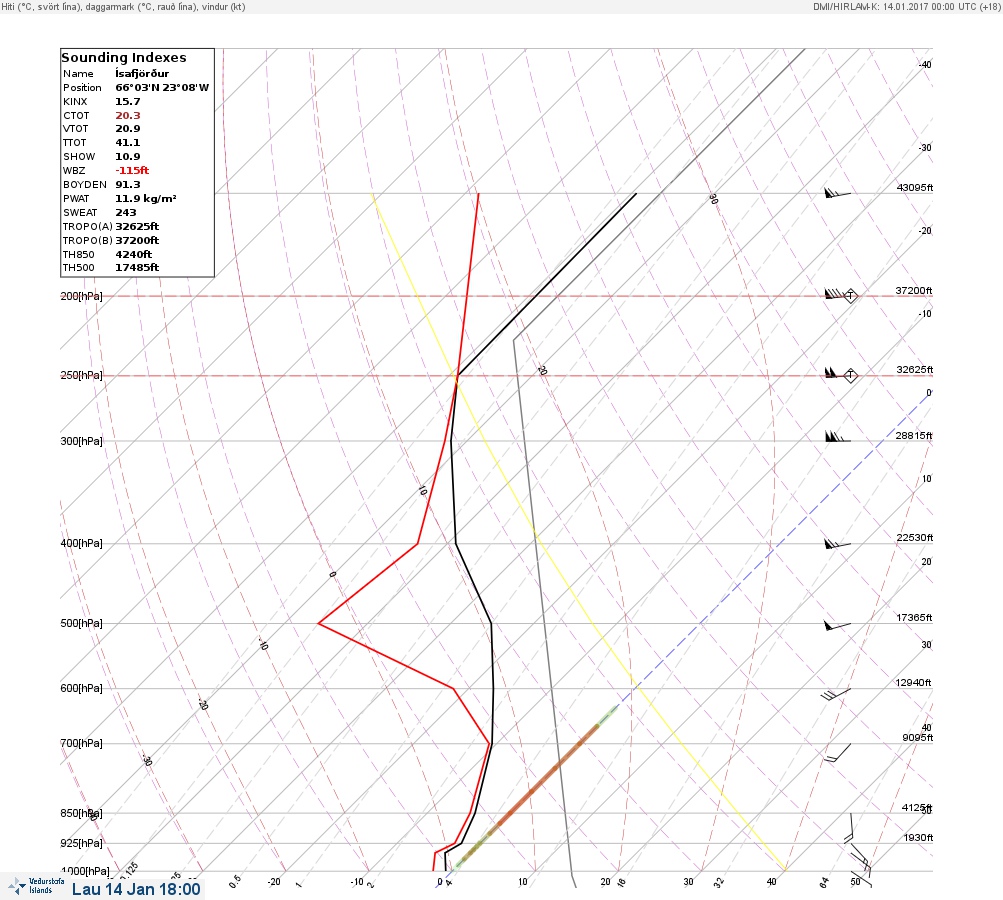Image resolution: width=1003 pixels, height=900 pixels.
Task: Click the TROPO(B) value 37200ft
Action: point(137,241)
